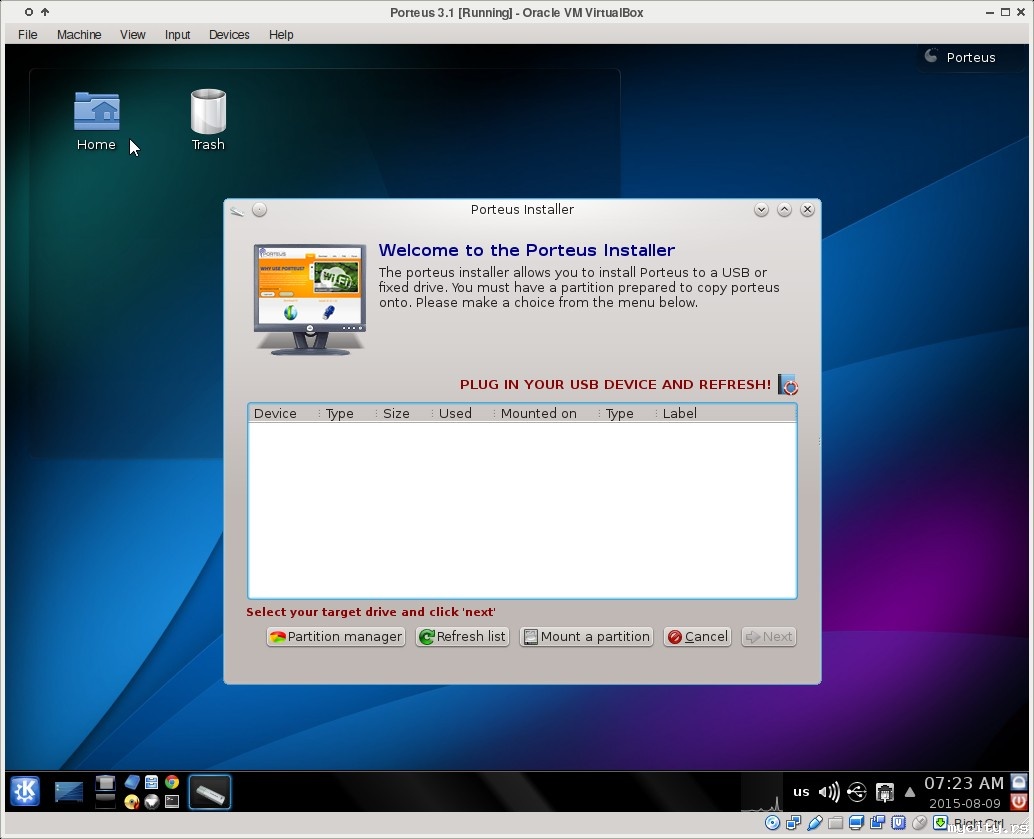Open the installer window menu icon
This screenshot has height=839, width=1034.
tap(237, 210)
